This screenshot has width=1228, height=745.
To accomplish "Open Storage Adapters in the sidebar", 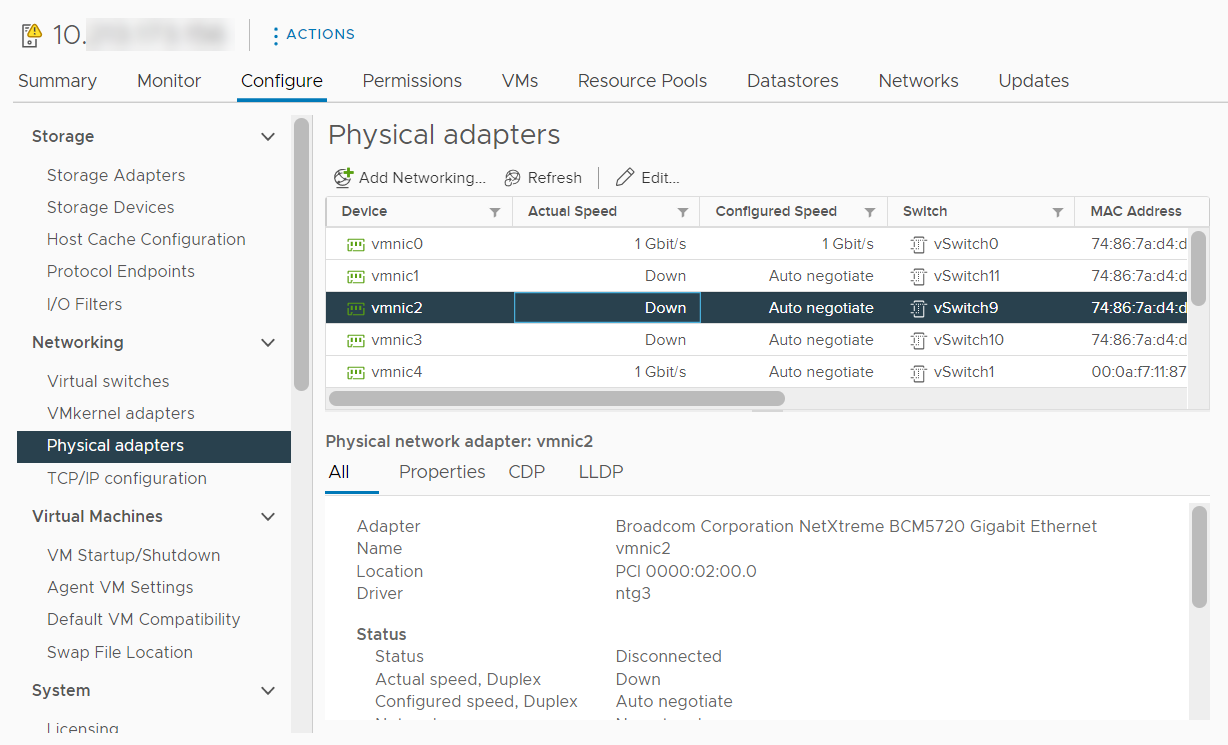I will (x=116, y=175).
